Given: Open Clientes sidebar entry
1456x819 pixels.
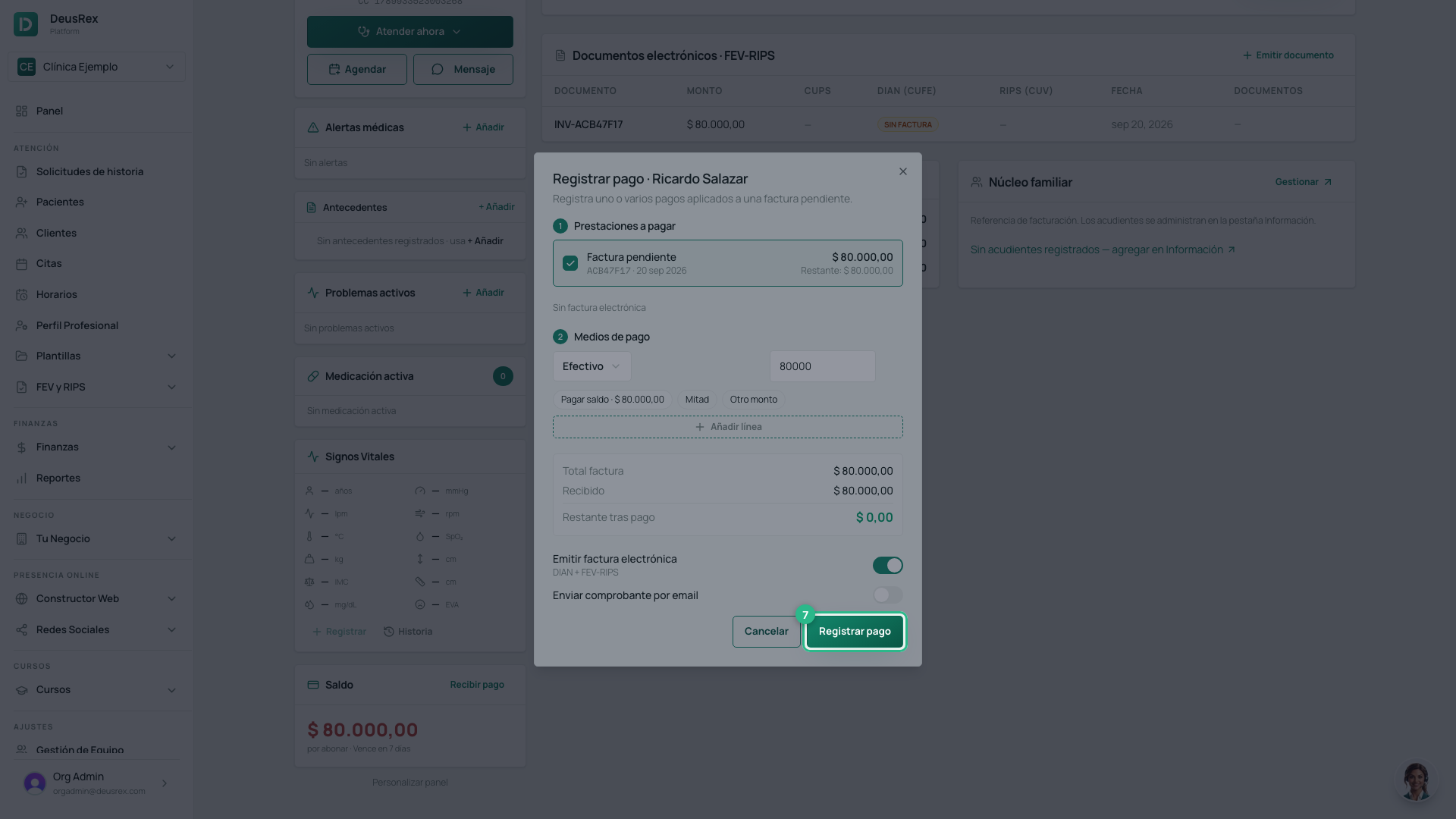Looking at the screenshot, I should 96,233.
